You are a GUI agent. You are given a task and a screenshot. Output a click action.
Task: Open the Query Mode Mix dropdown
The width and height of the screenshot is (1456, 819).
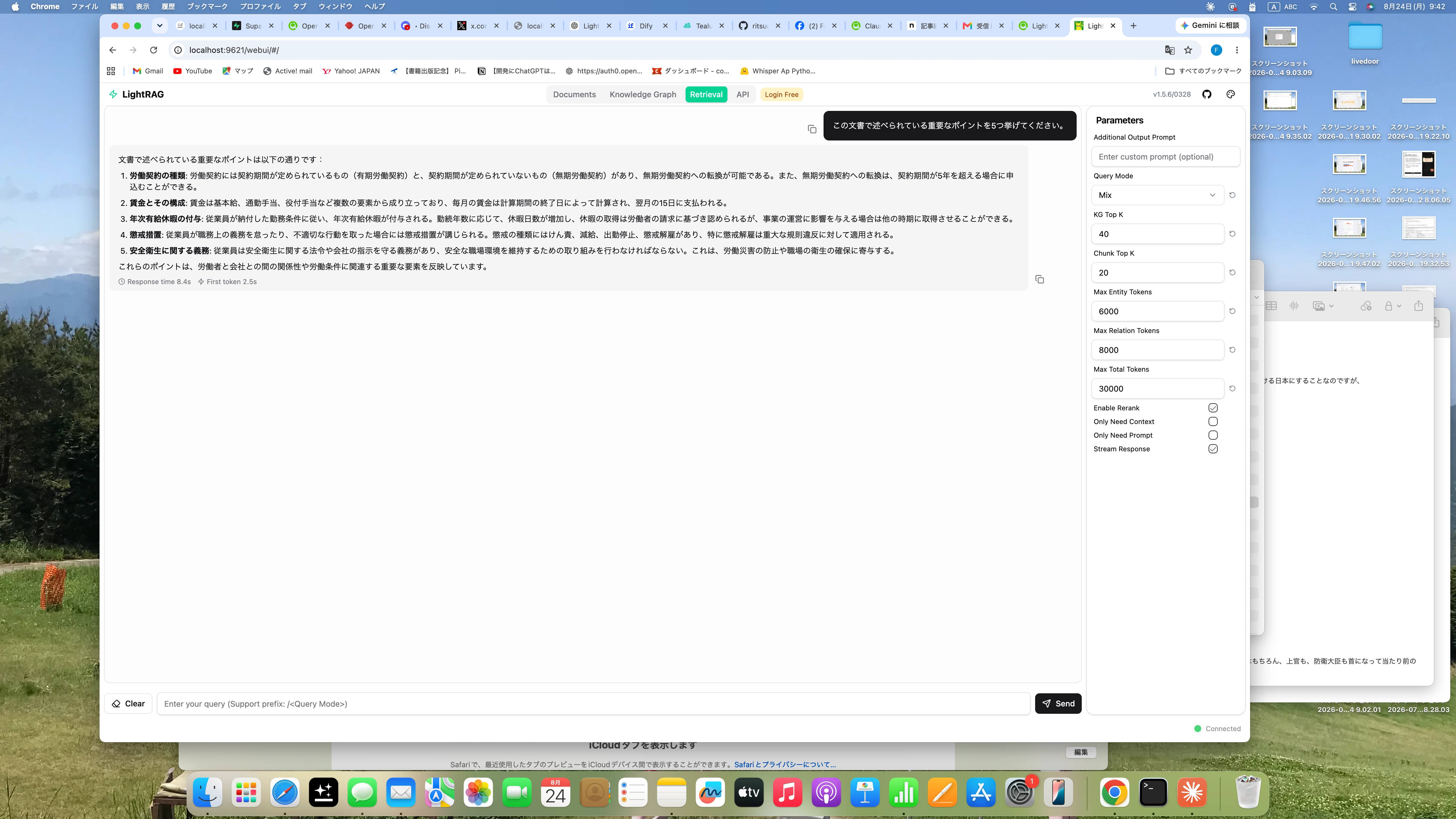[x=1157, y=195]
